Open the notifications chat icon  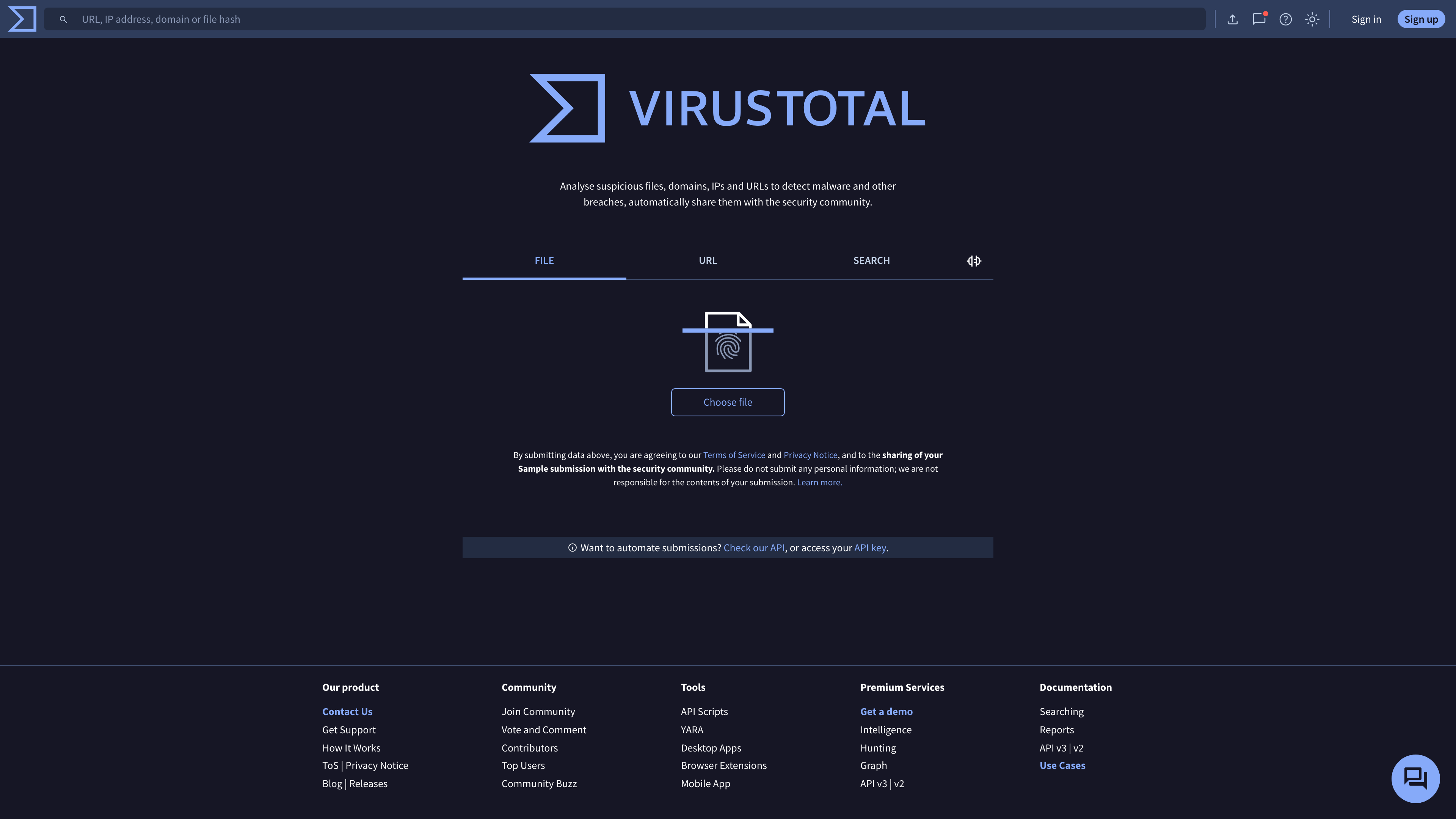point(1259,19)
